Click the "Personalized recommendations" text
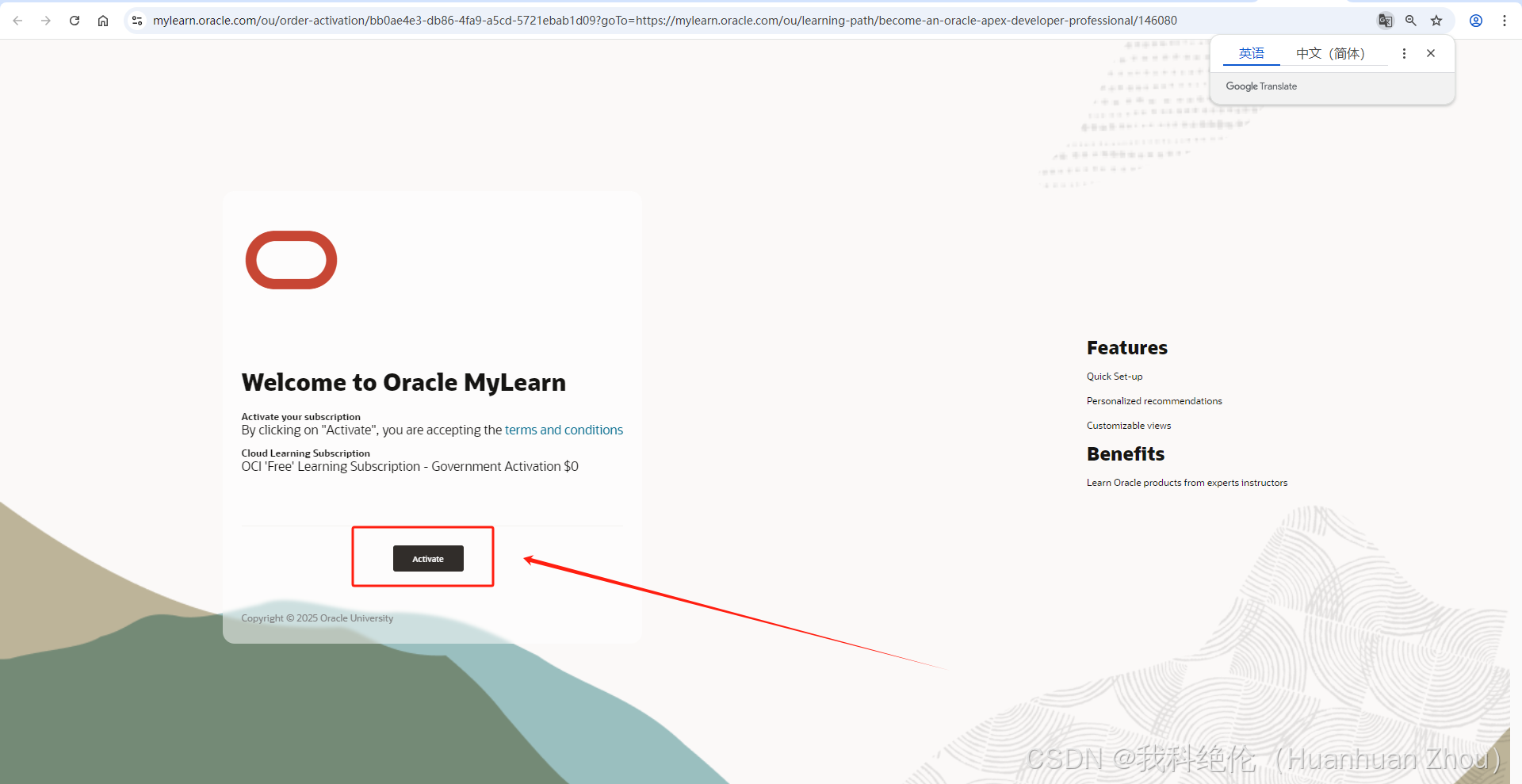 click(x=1154, y=401)
